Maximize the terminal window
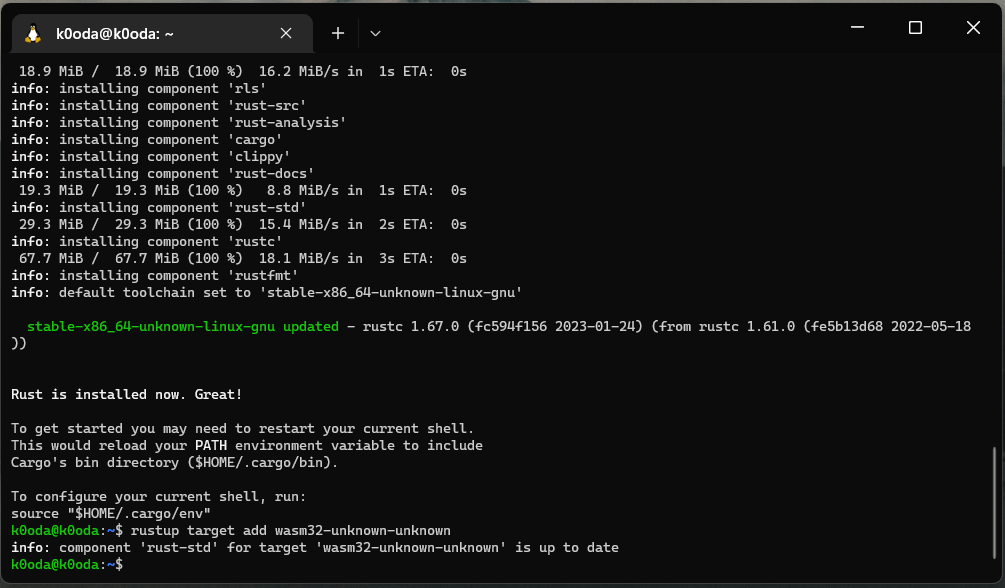1005x588 pixels. click(914, 28)
